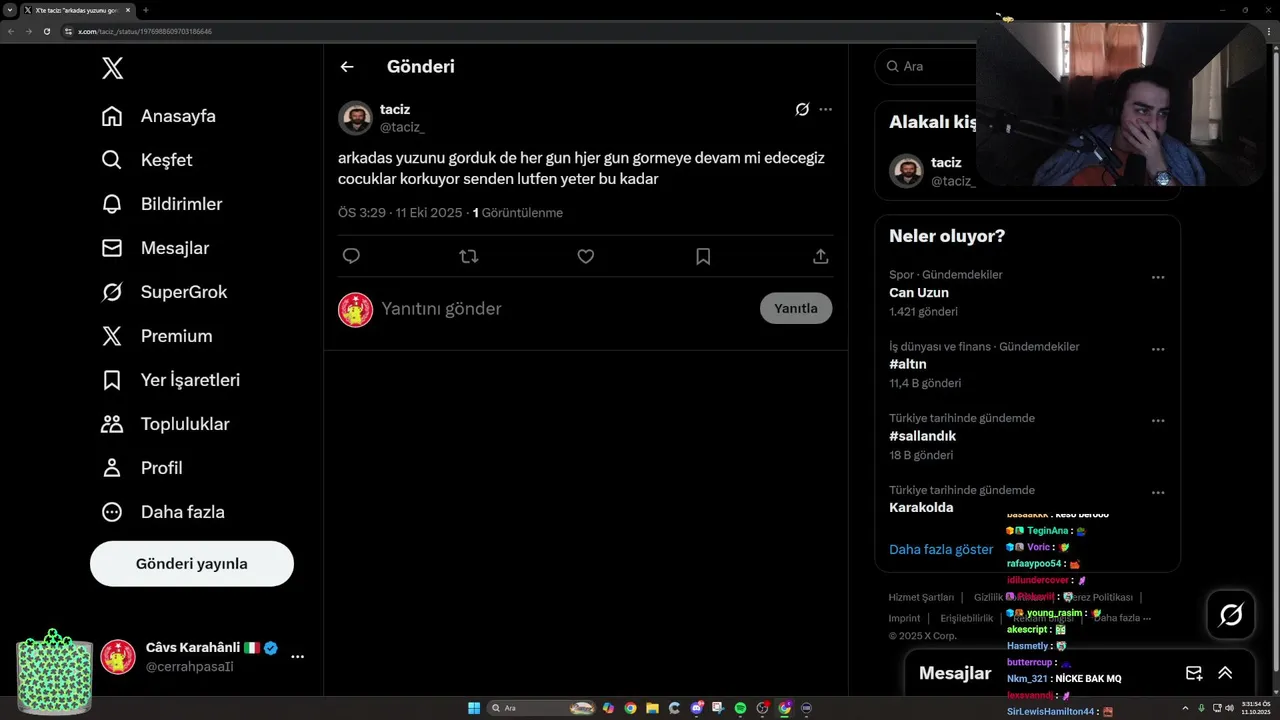Open Spotify from the taskbar
The image size is (1280, 720).
pos(740,708)
